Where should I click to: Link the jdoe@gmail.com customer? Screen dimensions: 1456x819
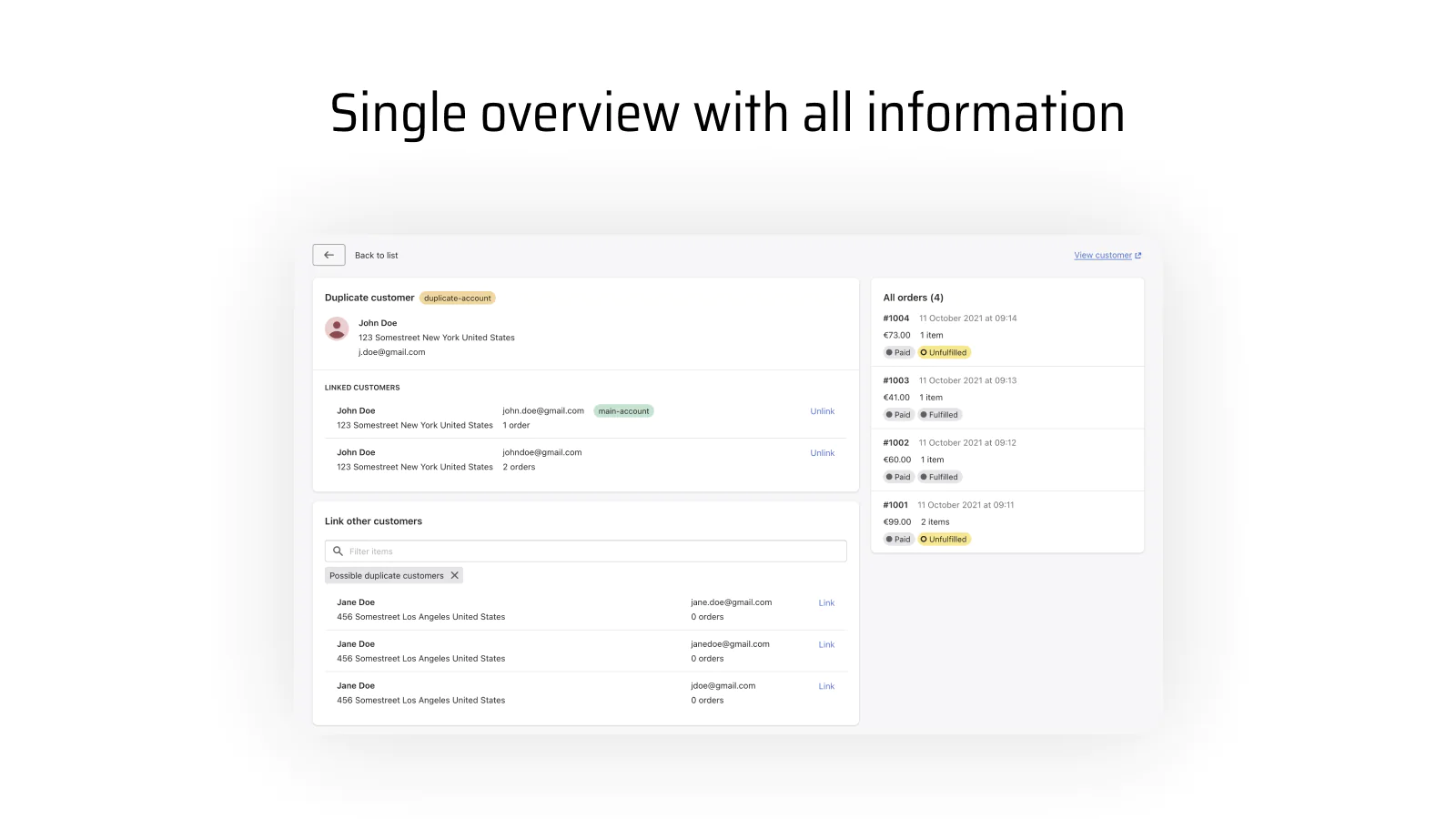coord(825,686)
